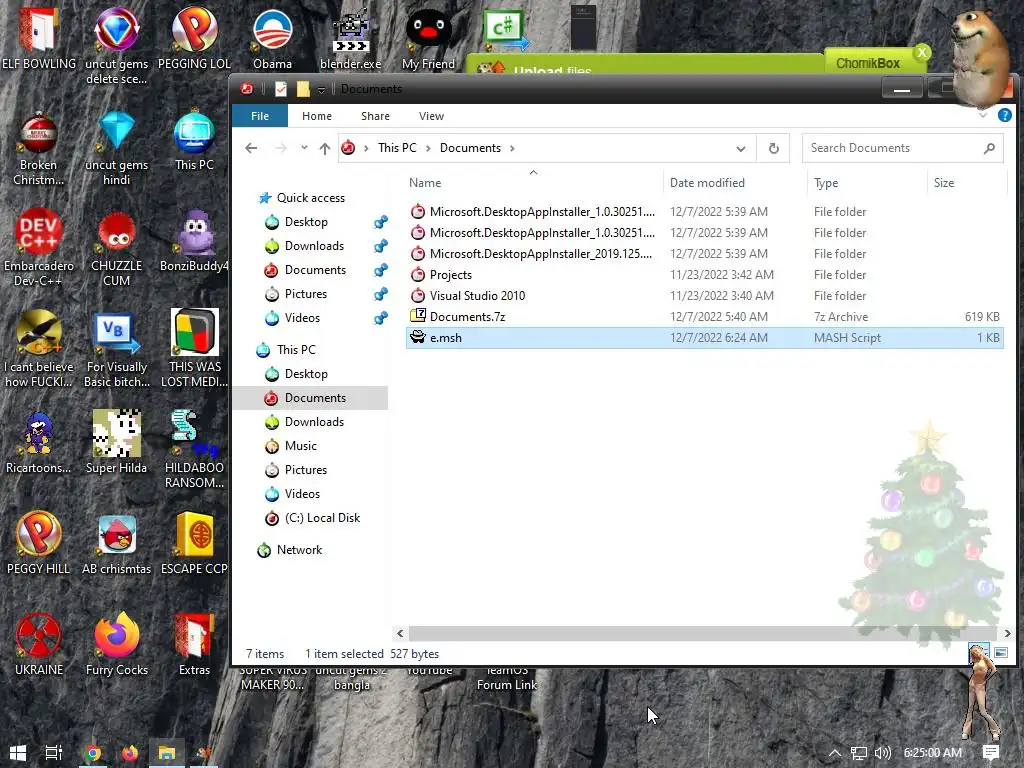The image size is (1024, 768).
Task: Open Downloads under Quick access
Action: point(314,246)
